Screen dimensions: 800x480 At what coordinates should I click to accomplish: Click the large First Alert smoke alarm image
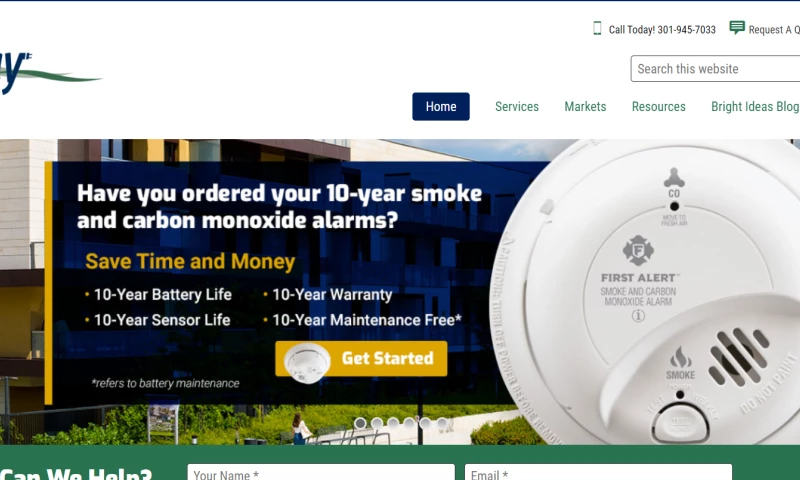tap(648, 292)
